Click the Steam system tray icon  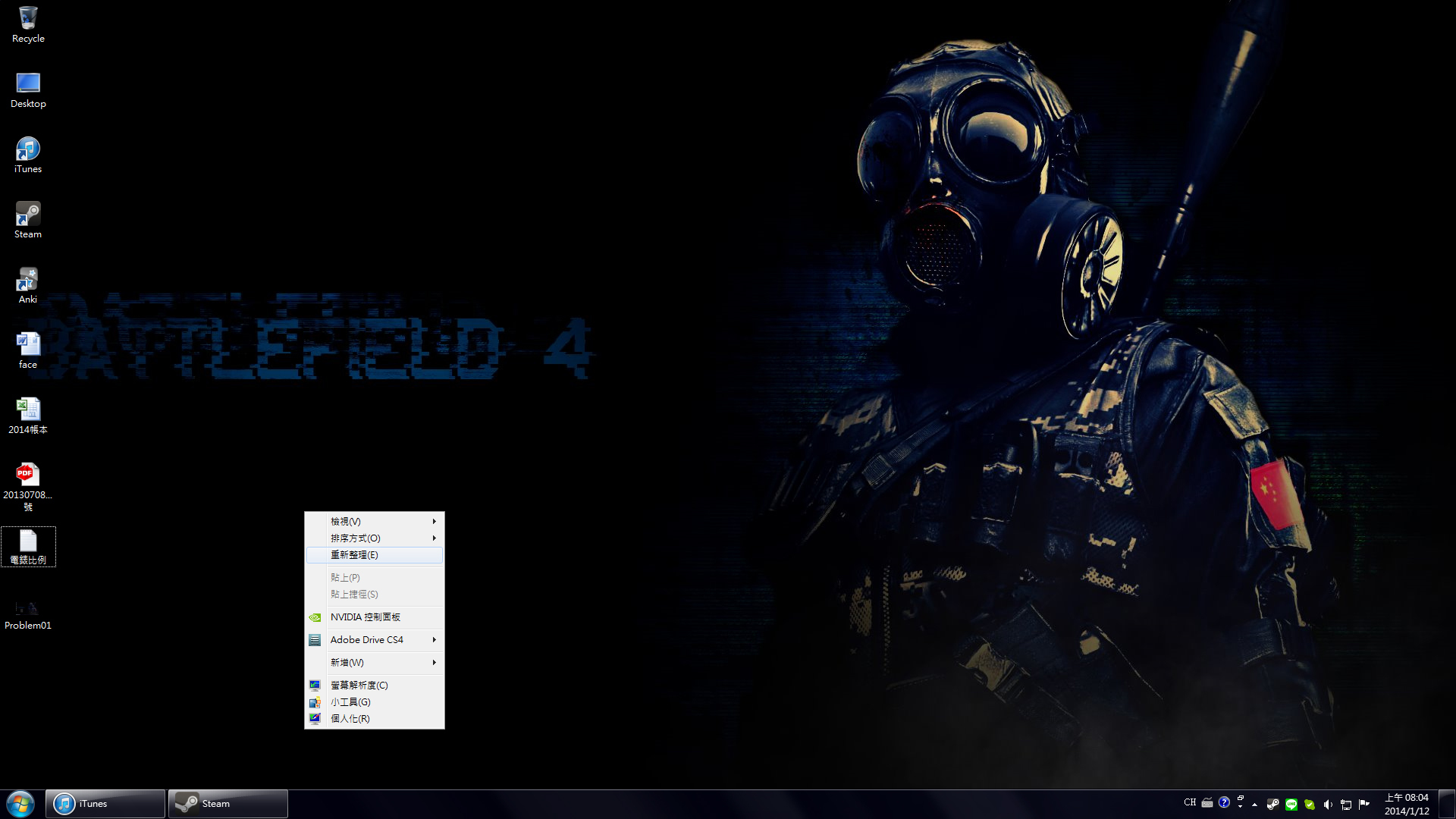(1272, 804)
